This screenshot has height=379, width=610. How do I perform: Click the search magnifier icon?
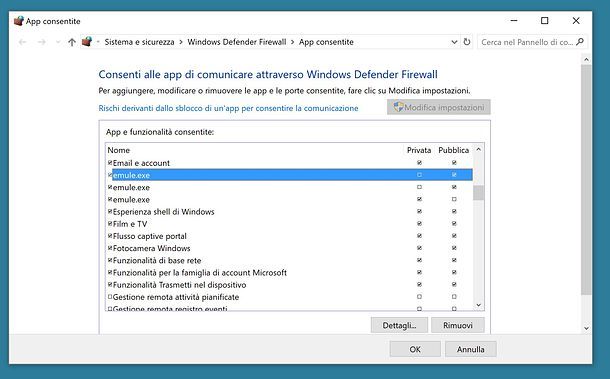pyautogui.click(x=580, y=42)
